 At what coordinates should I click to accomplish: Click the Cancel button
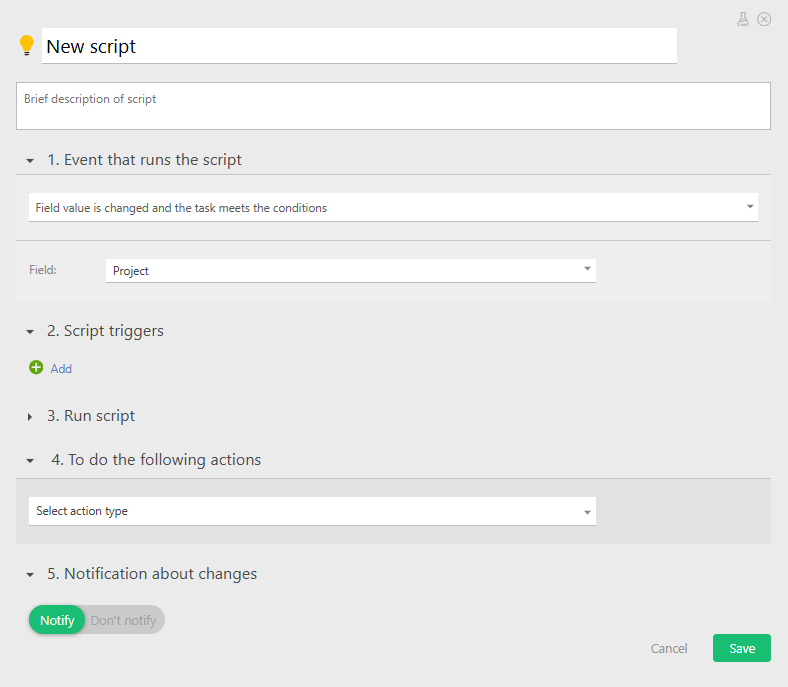[669, 648]
